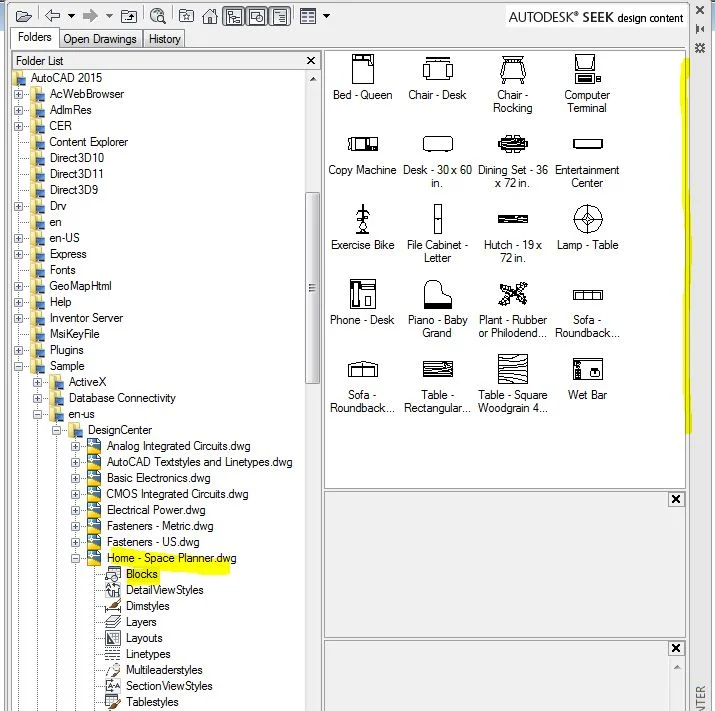
Task: Open the Search tool icon
Action: [x=158, y=16]
